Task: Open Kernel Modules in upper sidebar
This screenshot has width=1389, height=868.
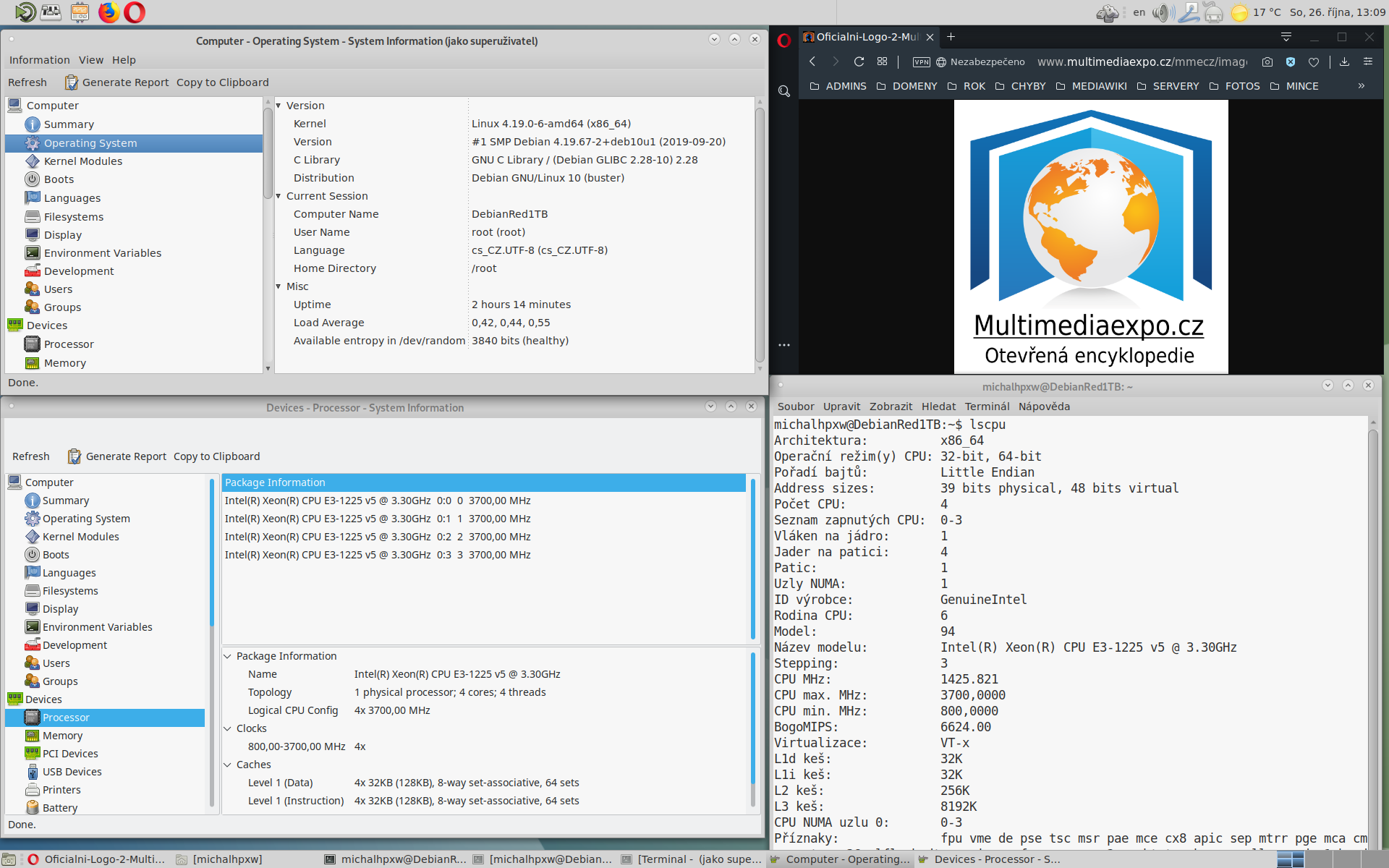Action: [82, 161]
